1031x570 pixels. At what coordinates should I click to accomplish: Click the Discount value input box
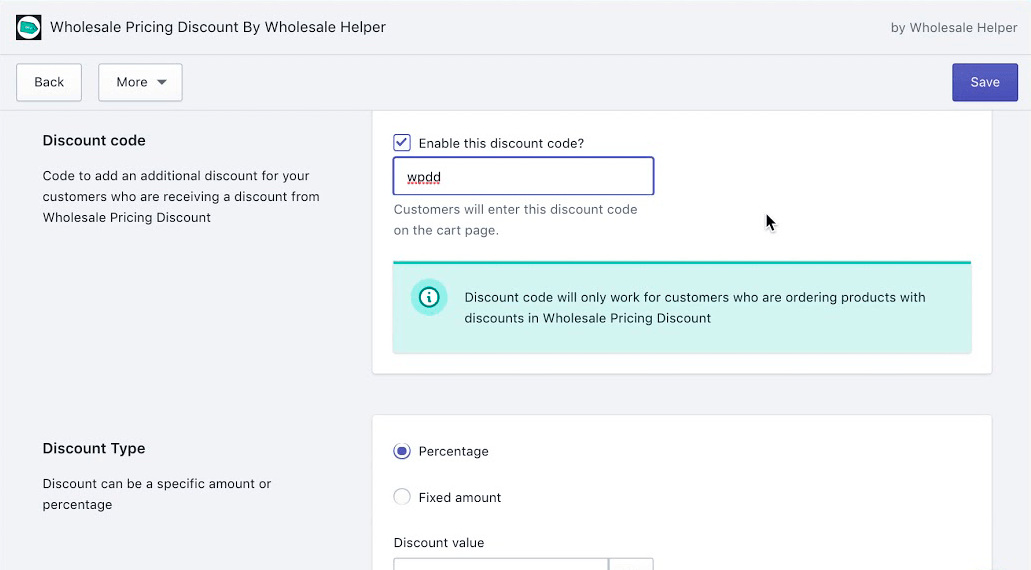click(500, 564)
